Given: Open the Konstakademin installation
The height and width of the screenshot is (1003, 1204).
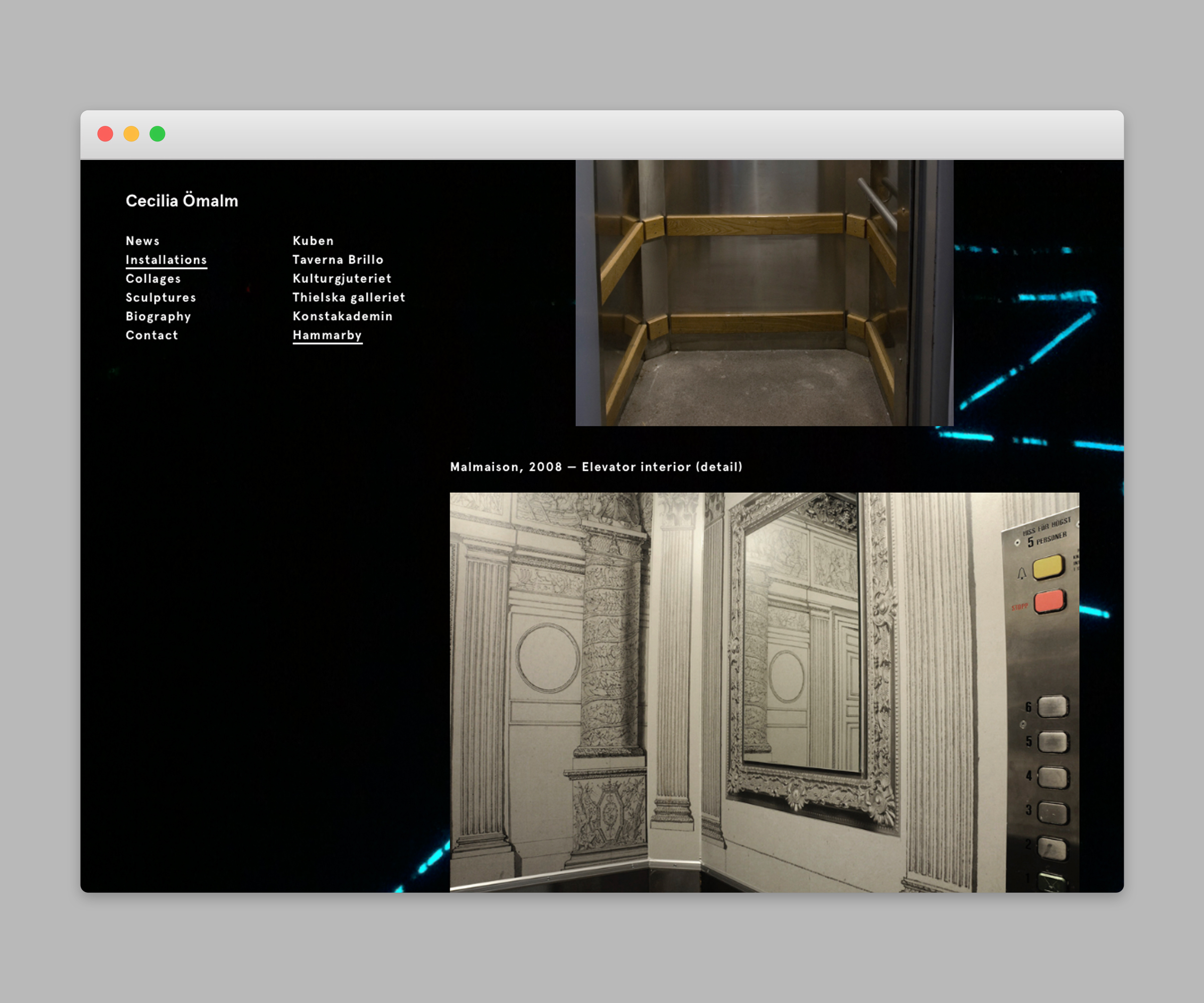Looking at the screenshot, I should pyautogui.click(x=342, y=316).
